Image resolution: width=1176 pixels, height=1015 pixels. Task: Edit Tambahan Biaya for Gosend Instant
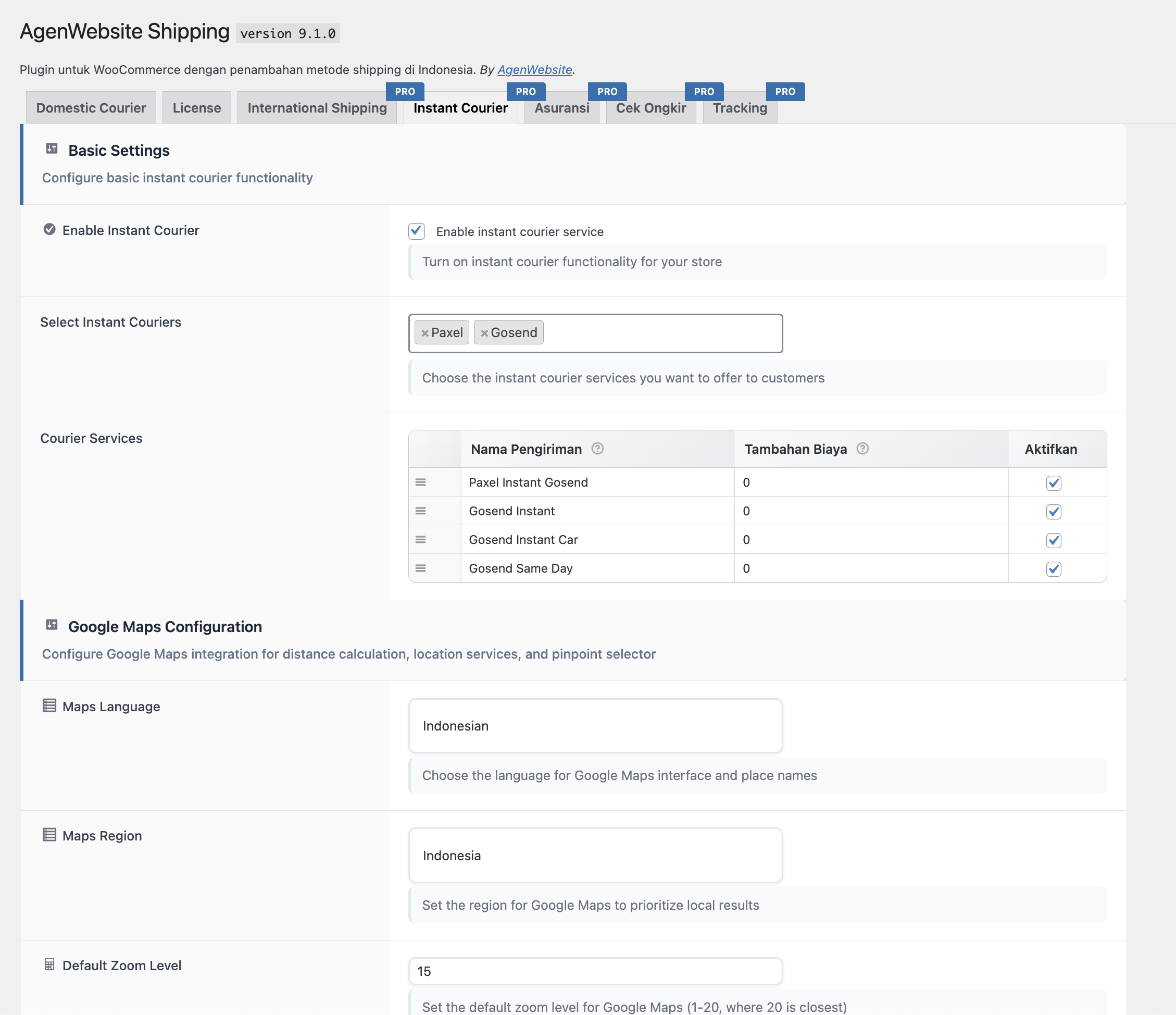click(871, 511)
